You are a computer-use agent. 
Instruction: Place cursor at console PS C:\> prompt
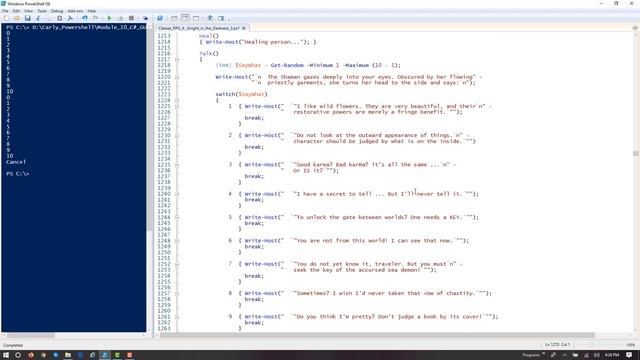[18, 173]
